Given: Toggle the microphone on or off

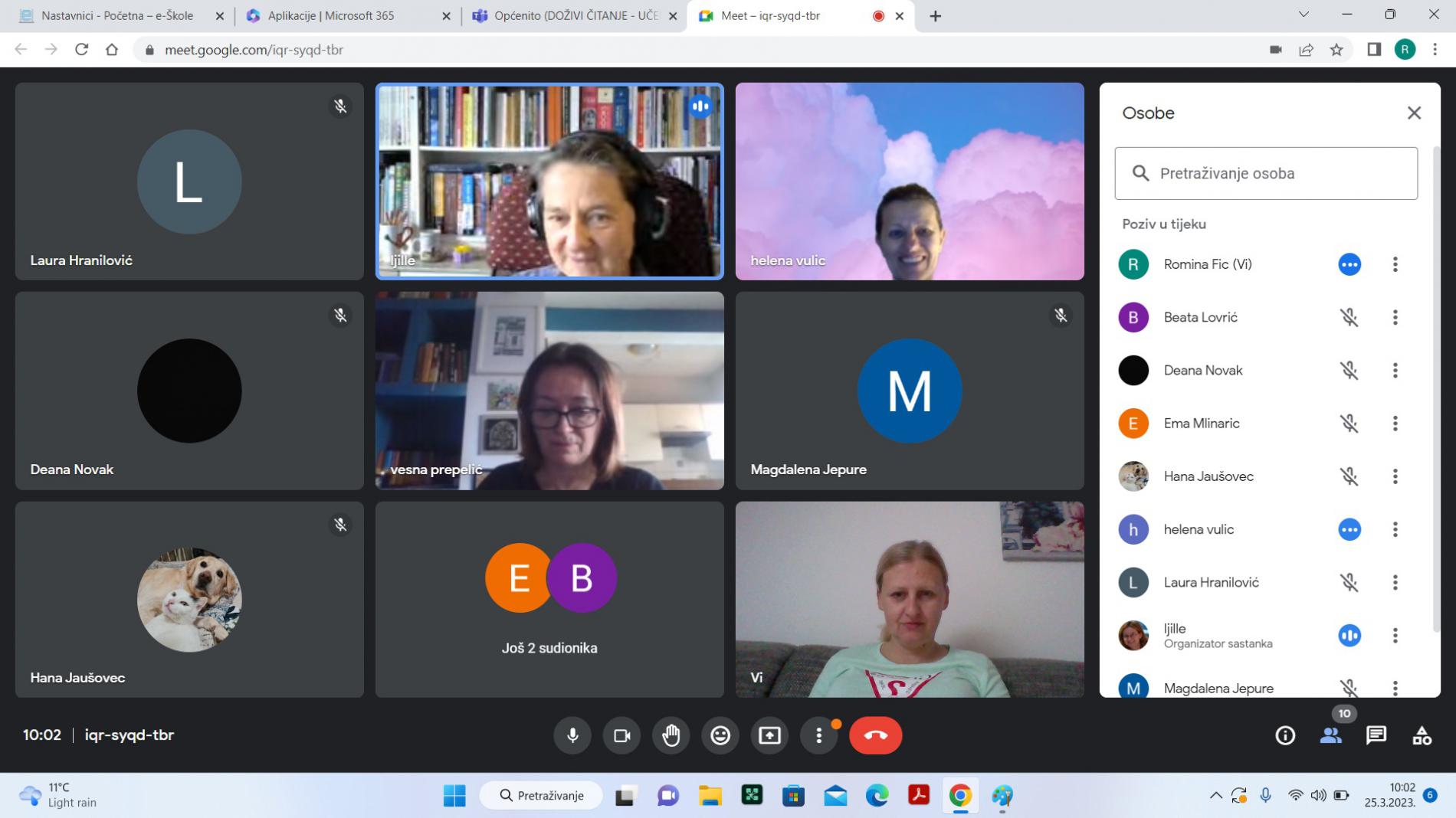Looking at the screenshot, I should coord(572,735).
